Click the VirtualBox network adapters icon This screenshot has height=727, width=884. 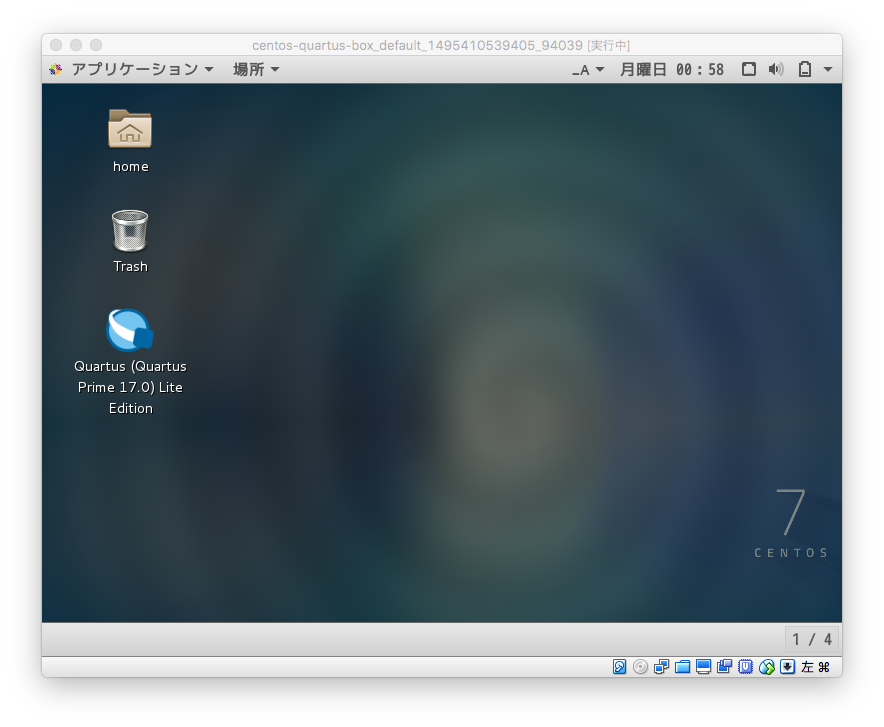[661, 667]
